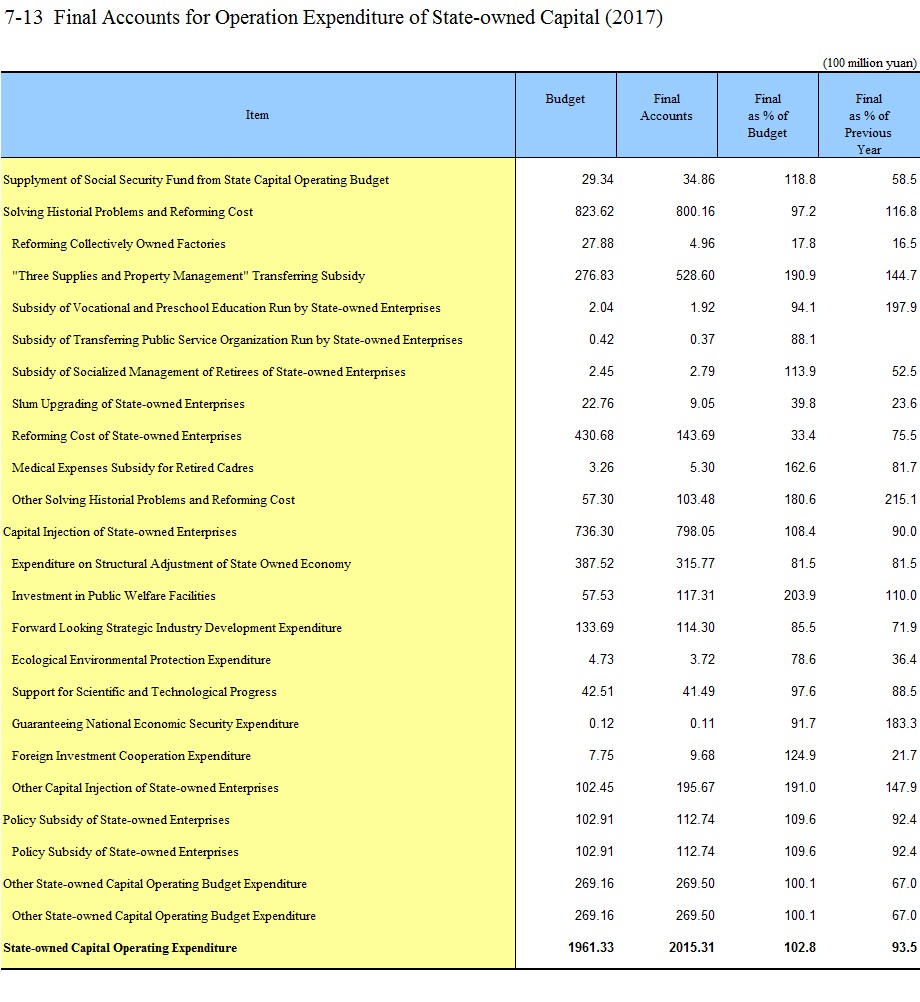The image size is (920, 1002).
Task: Click the 'Final as % of Budget' header
Action: [x=767, y=116]
